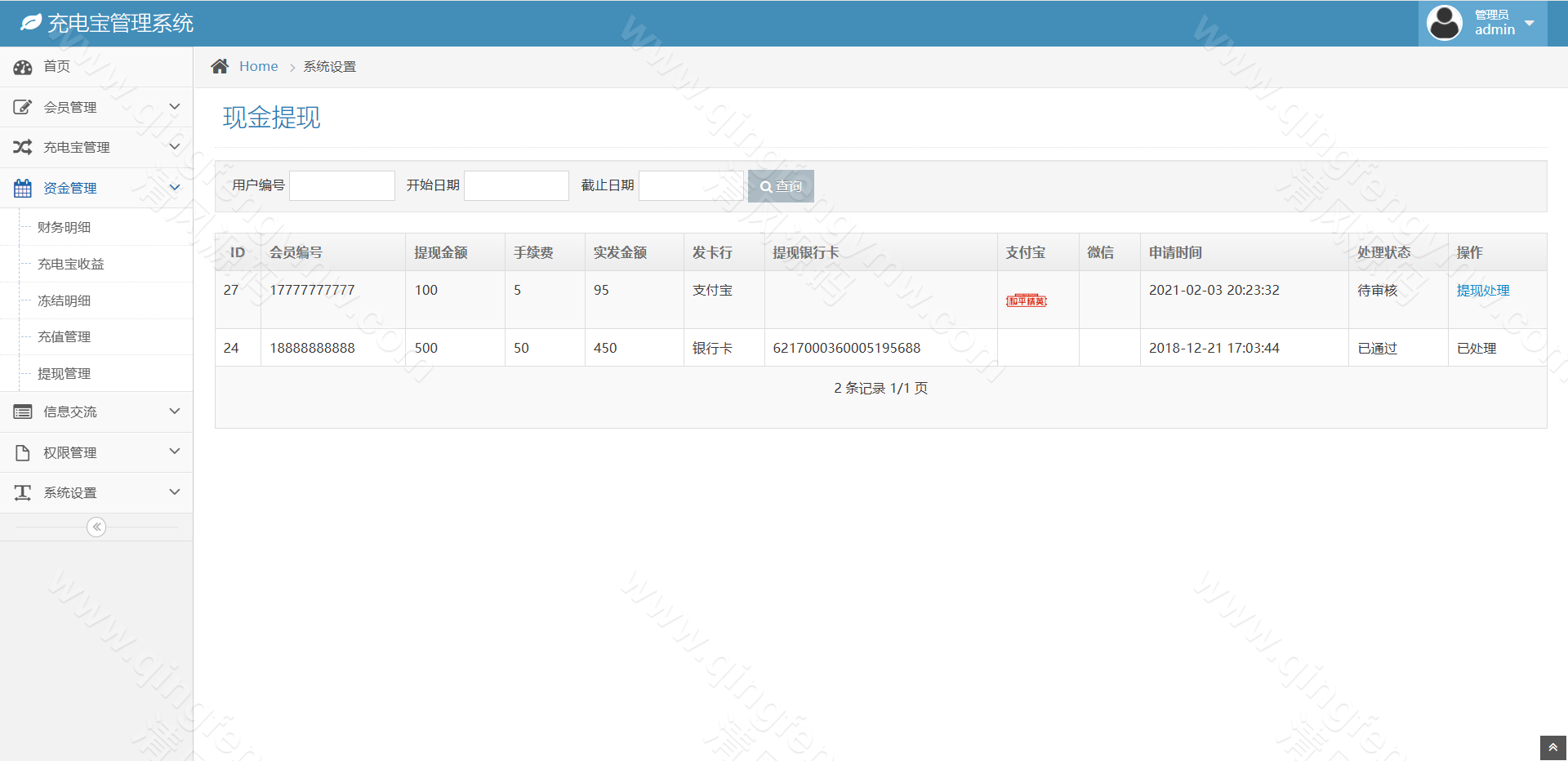Click the Home breadcrumb link
Image resolution: width=1568 pixels, height=761 pixels.
(258, 66)
